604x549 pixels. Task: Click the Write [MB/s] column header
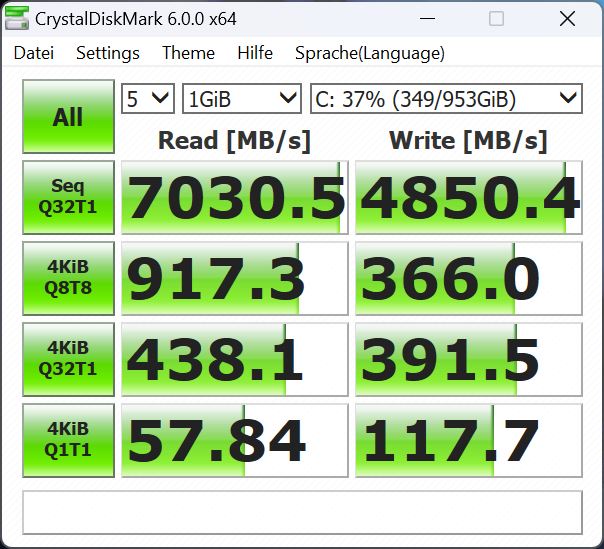468,141
